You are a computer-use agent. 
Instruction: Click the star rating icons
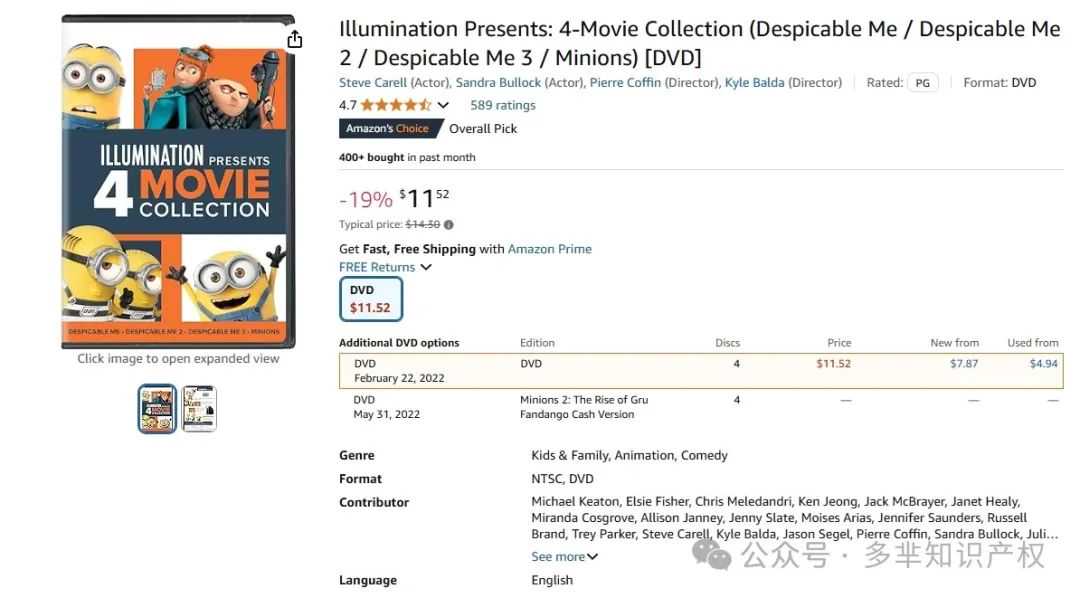396,105
